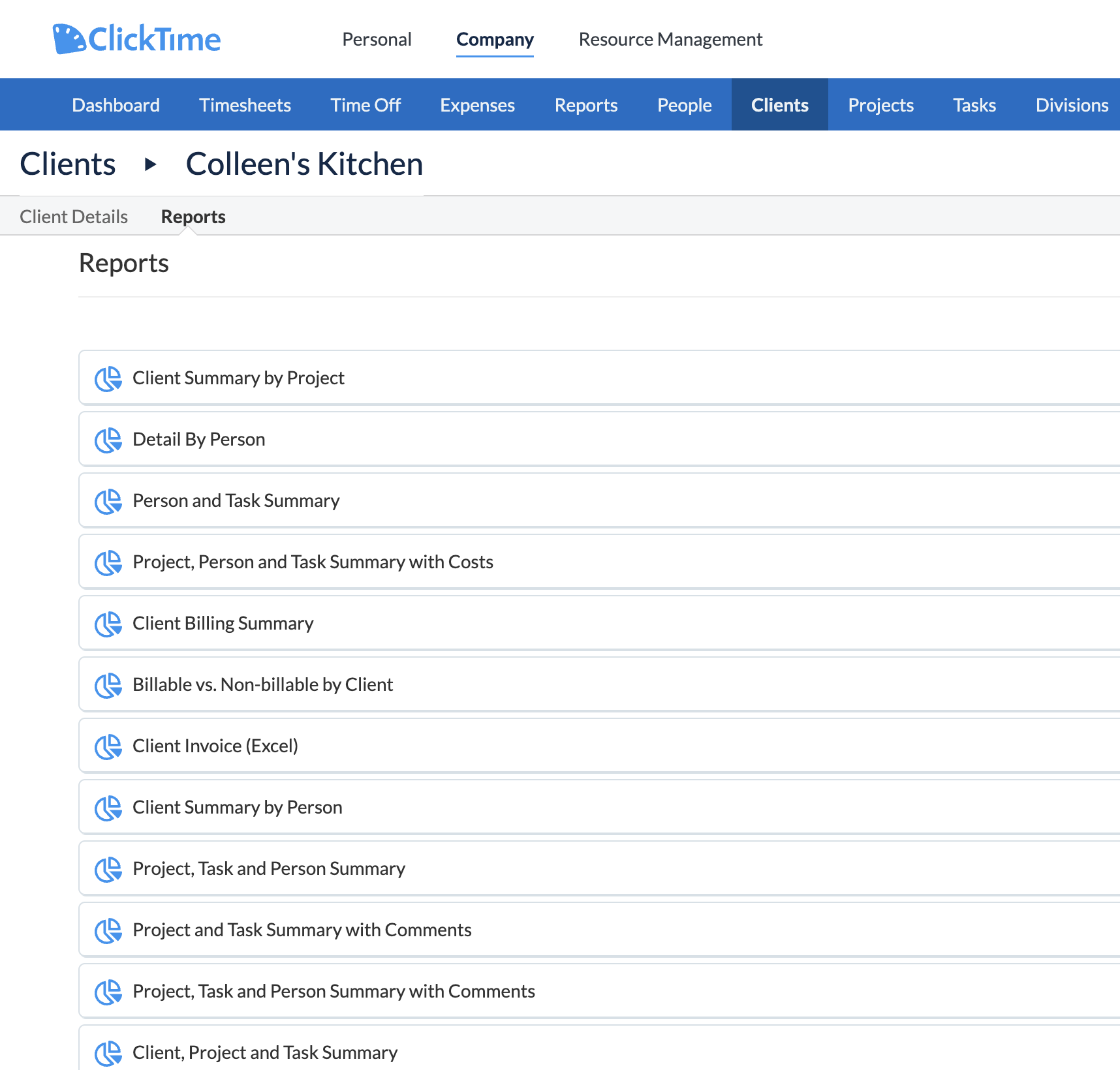Click the report icon beside Billable vs. Non-billable by Client

pos(108,685)
